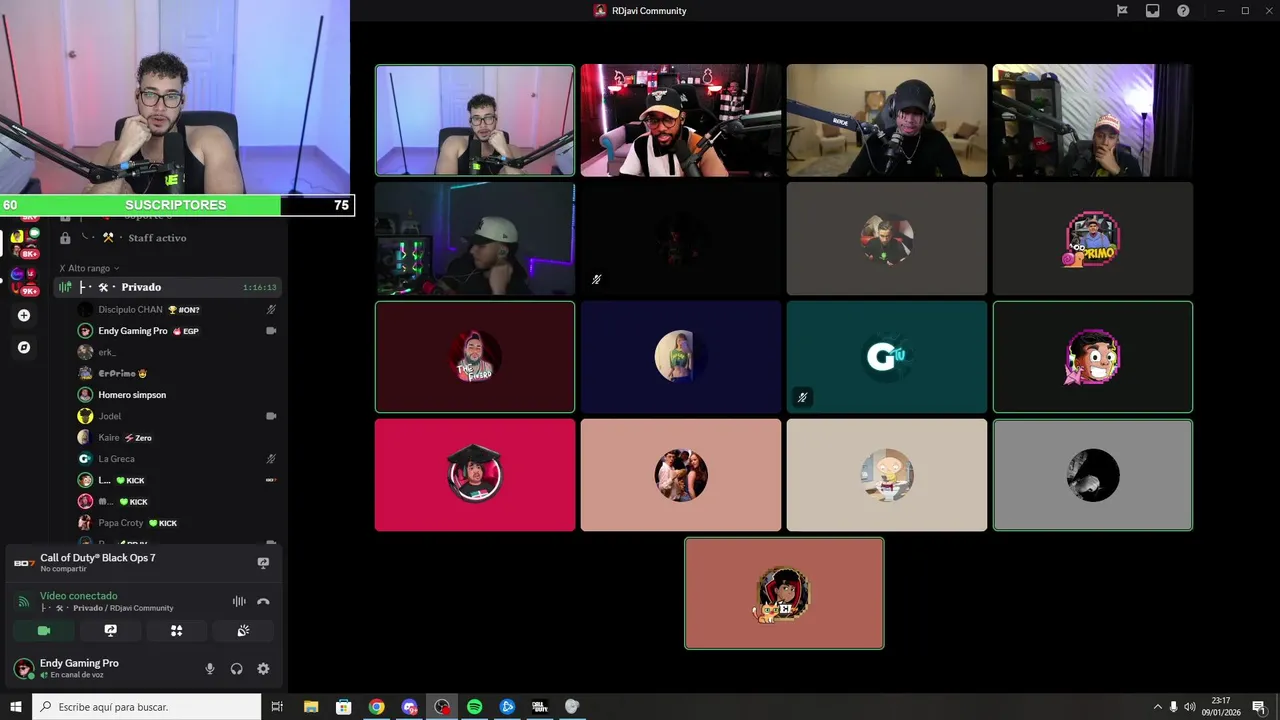Add a server with plus icon
Screen dimensions: 1280x720
click(x=24, y=315)
